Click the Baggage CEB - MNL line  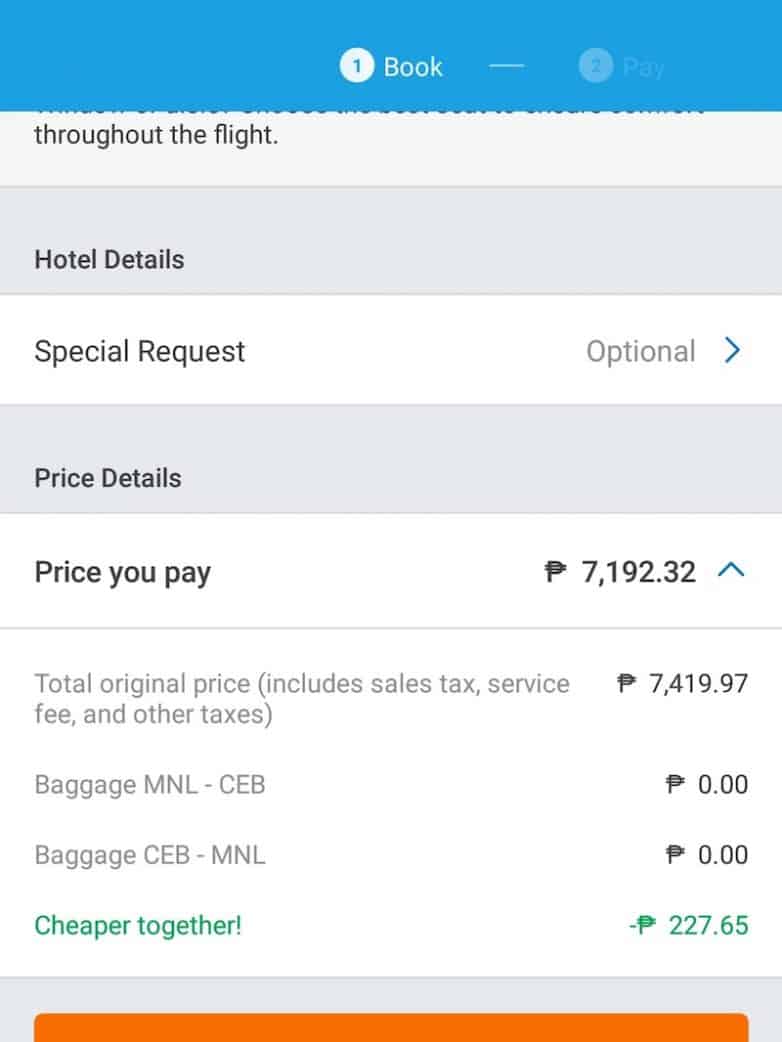point(150,855)
